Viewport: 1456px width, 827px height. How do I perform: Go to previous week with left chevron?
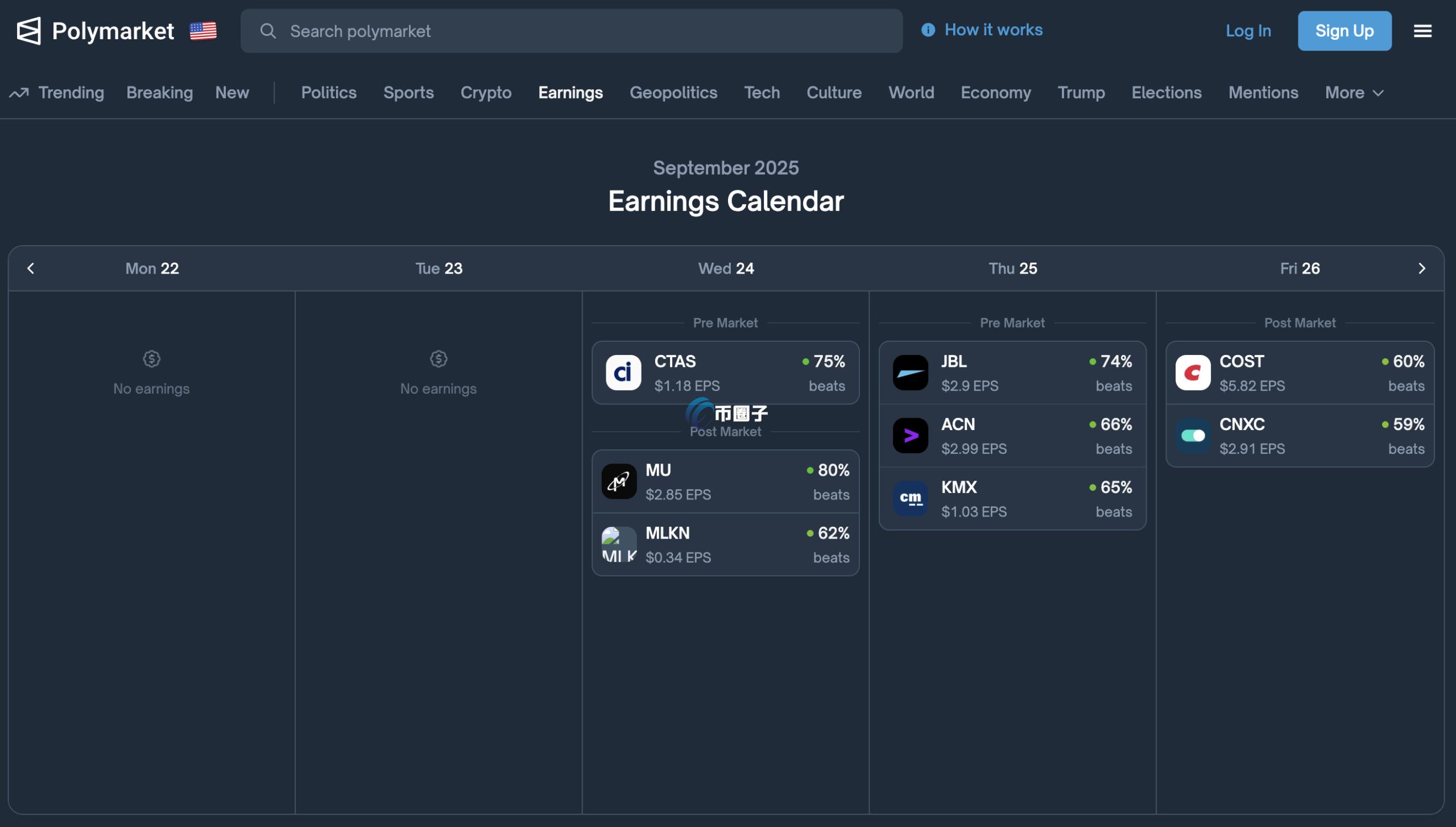[31, 268]
